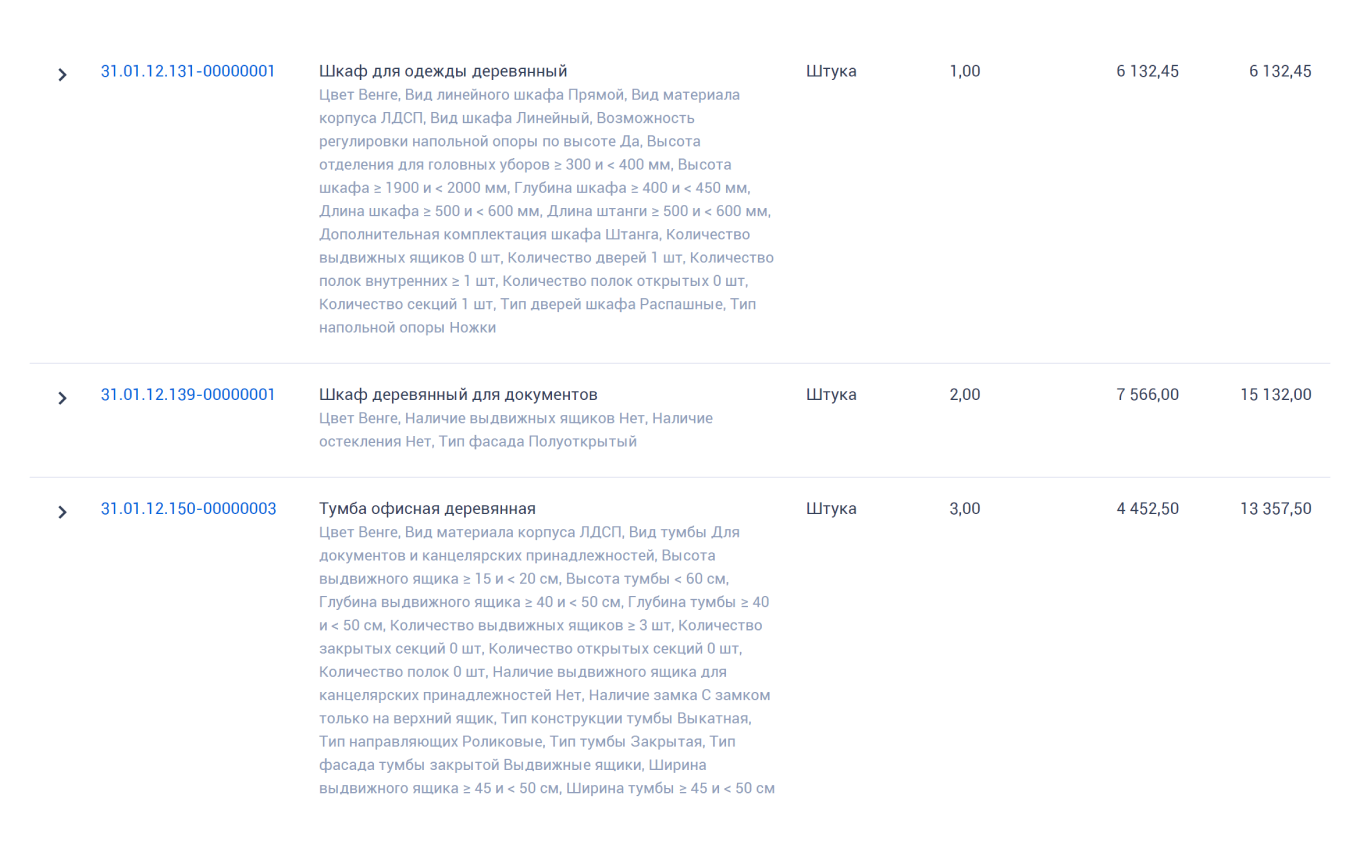
Task: Open code link 31.01.12.131-00000001
Action: [188, 71]
